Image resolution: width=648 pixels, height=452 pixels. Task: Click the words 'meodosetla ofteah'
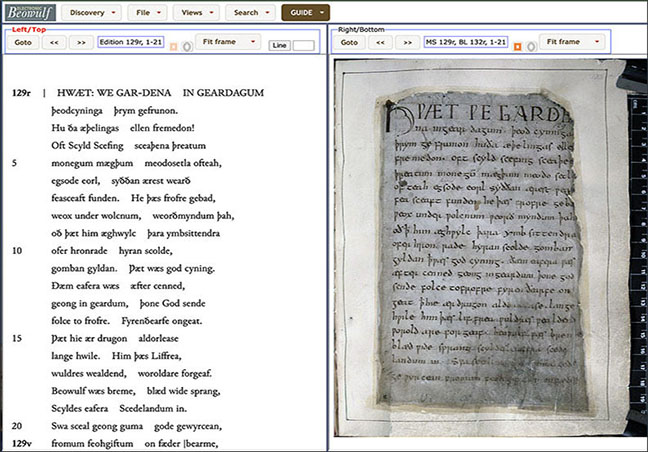click(x=183, y=163)
